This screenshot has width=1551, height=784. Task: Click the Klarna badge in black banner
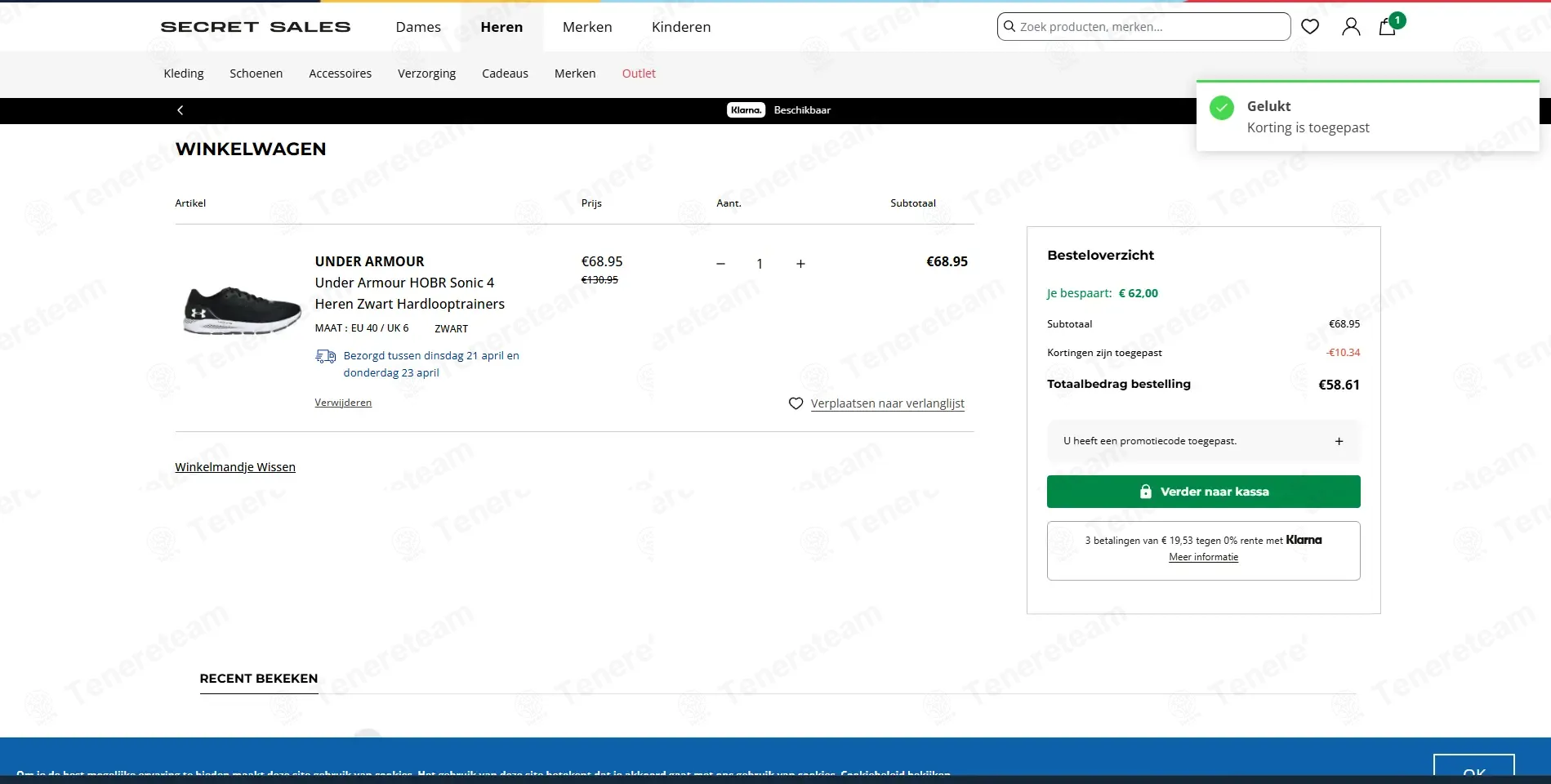click(x=746, y=110)
